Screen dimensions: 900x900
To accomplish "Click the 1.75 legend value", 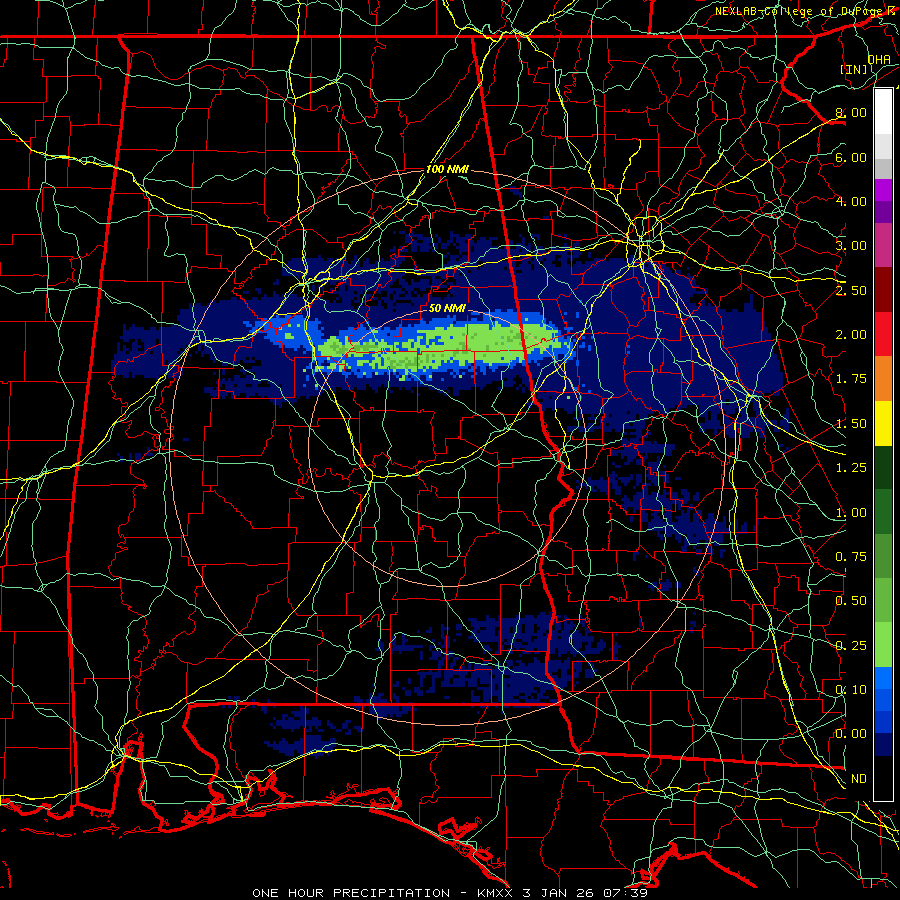I will point(851,379).
